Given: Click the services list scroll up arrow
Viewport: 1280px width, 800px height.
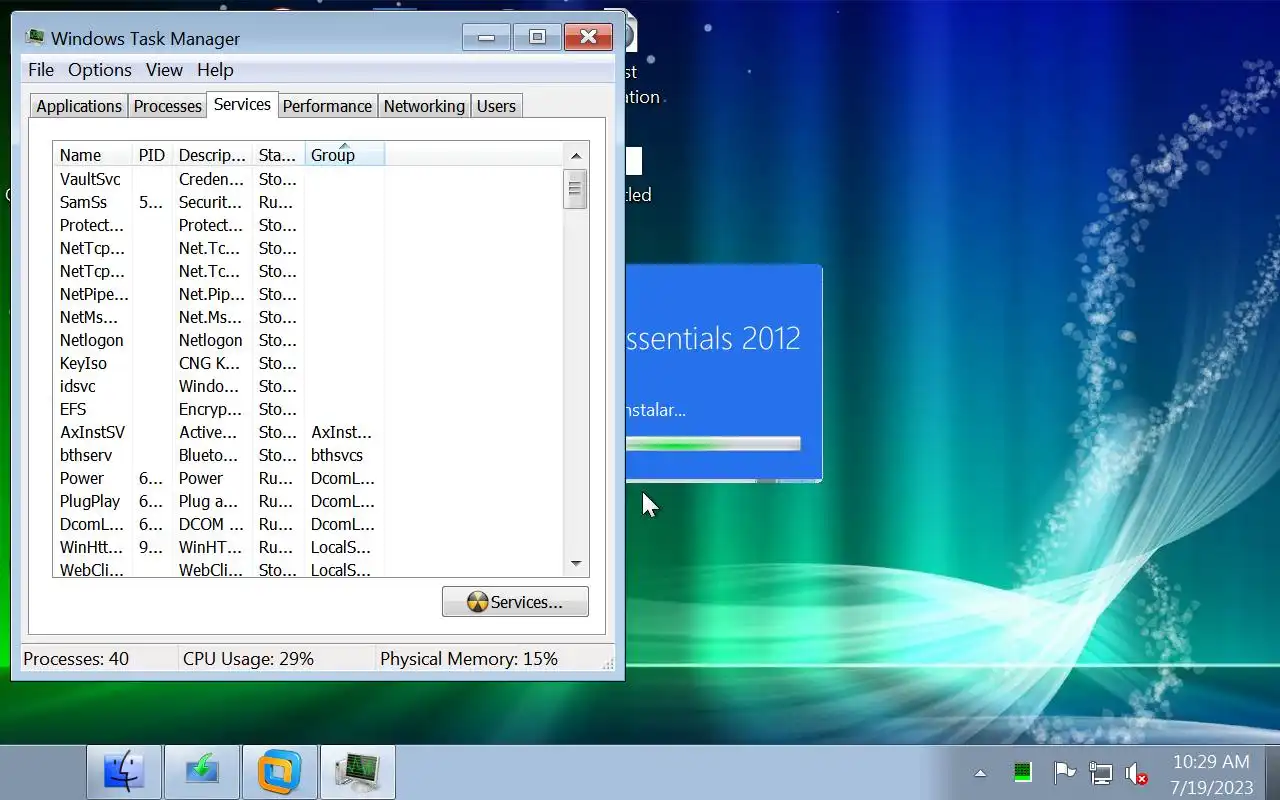Looking at the screenshot, I should pyautogui.click(x=576, y=155).
